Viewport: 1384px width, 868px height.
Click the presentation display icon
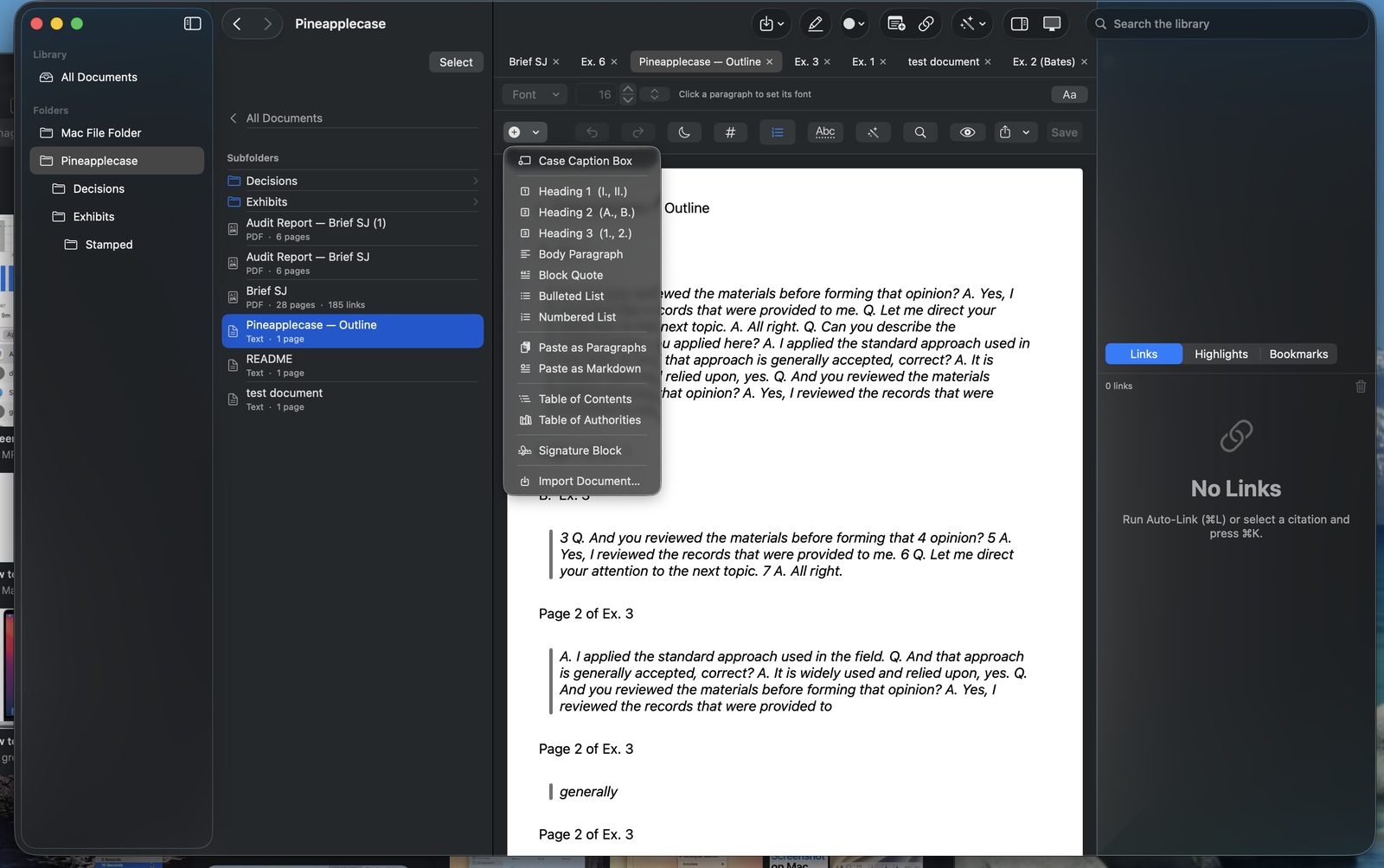(1052, 23)
